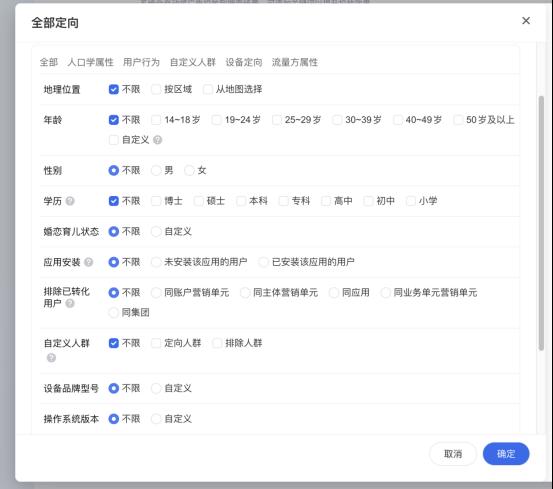The height and width of the screenshot is (489, 553).
Task: Select 男 for 性别
Action: pos(156,171)
